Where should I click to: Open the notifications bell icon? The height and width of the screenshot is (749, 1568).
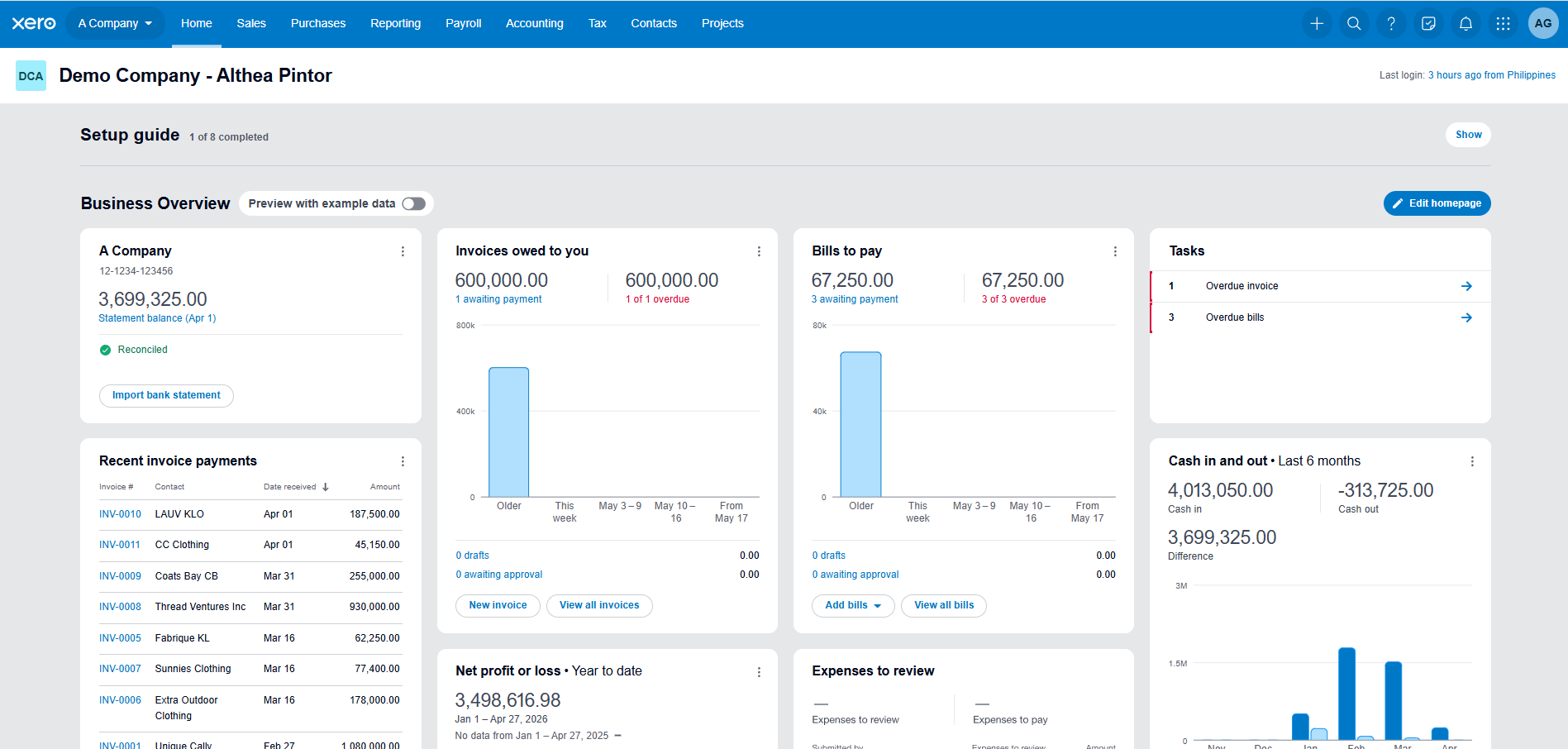pyautogui.click(x=1466, y=23)
